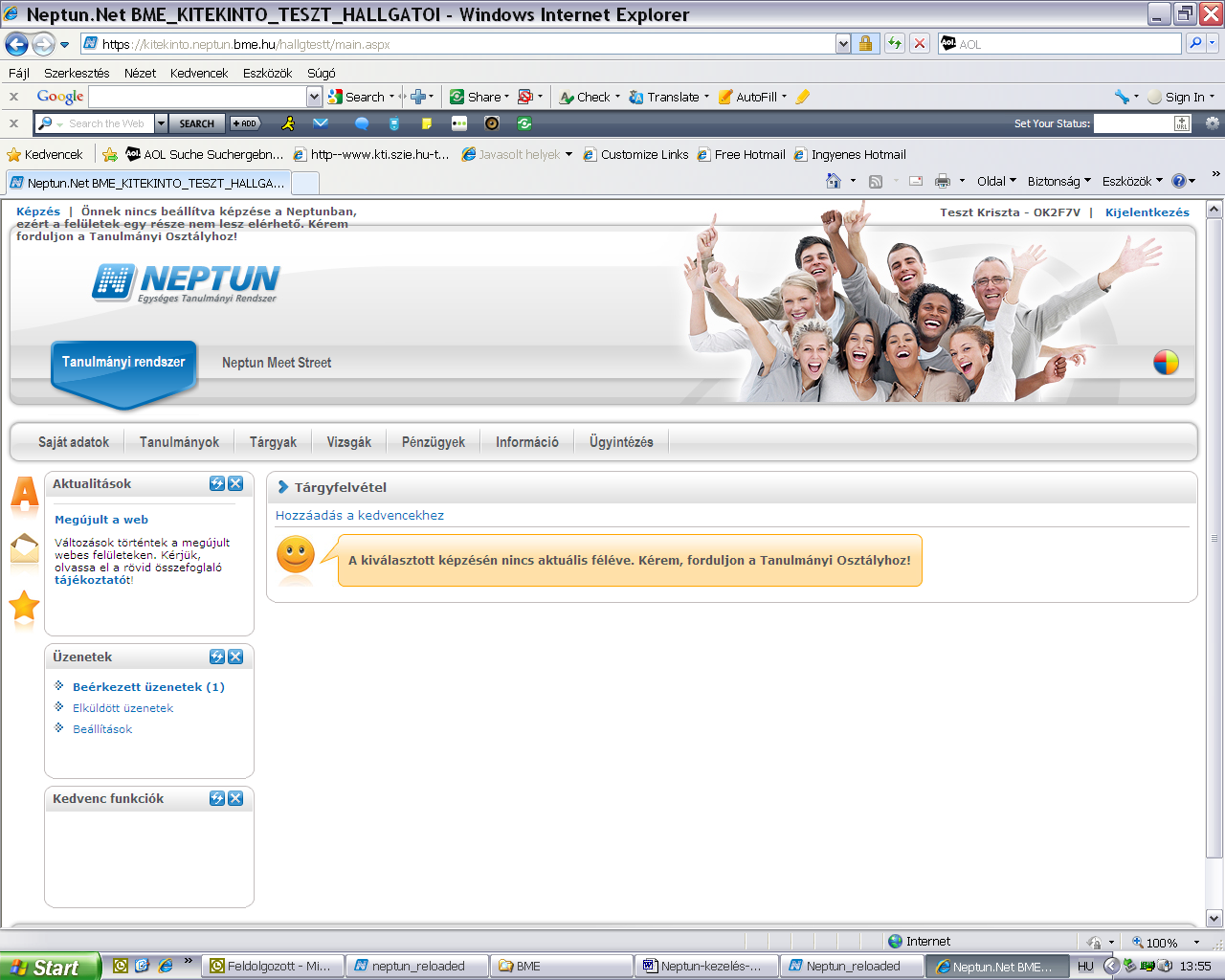1225x980 pixels.
Task: Click the Google toolbar wrench settings icon
Action: coord(1122,97)
